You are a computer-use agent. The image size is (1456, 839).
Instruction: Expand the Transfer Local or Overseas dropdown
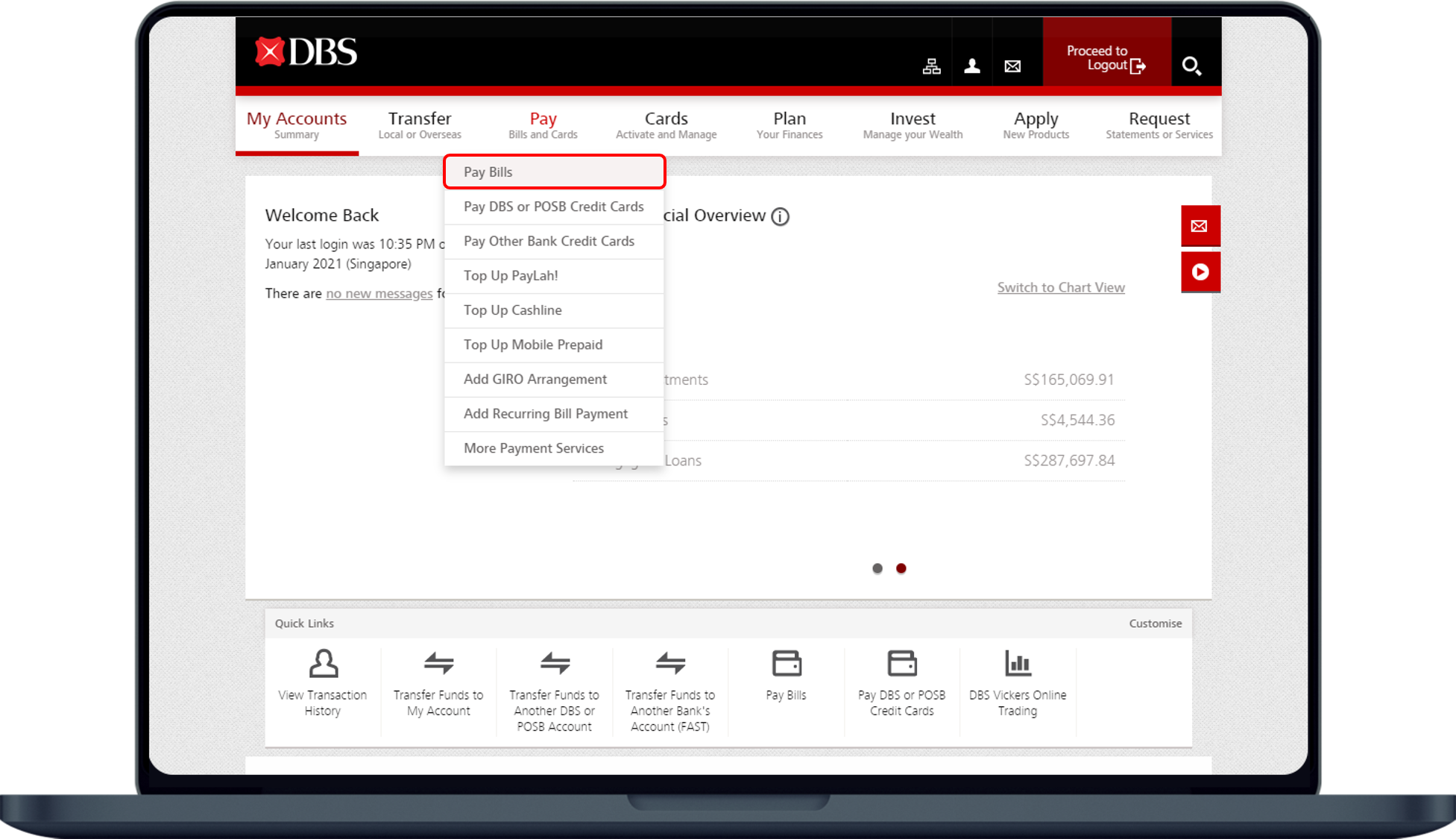pos(419,123)
